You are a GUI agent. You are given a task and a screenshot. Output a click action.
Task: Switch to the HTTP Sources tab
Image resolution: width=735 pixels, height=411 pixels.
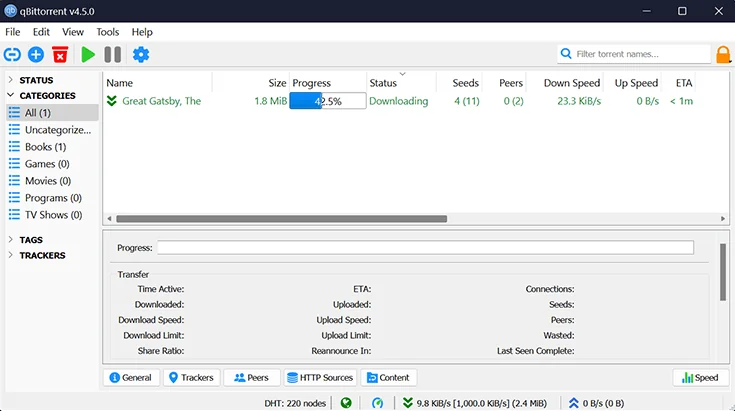pos(320,377)
